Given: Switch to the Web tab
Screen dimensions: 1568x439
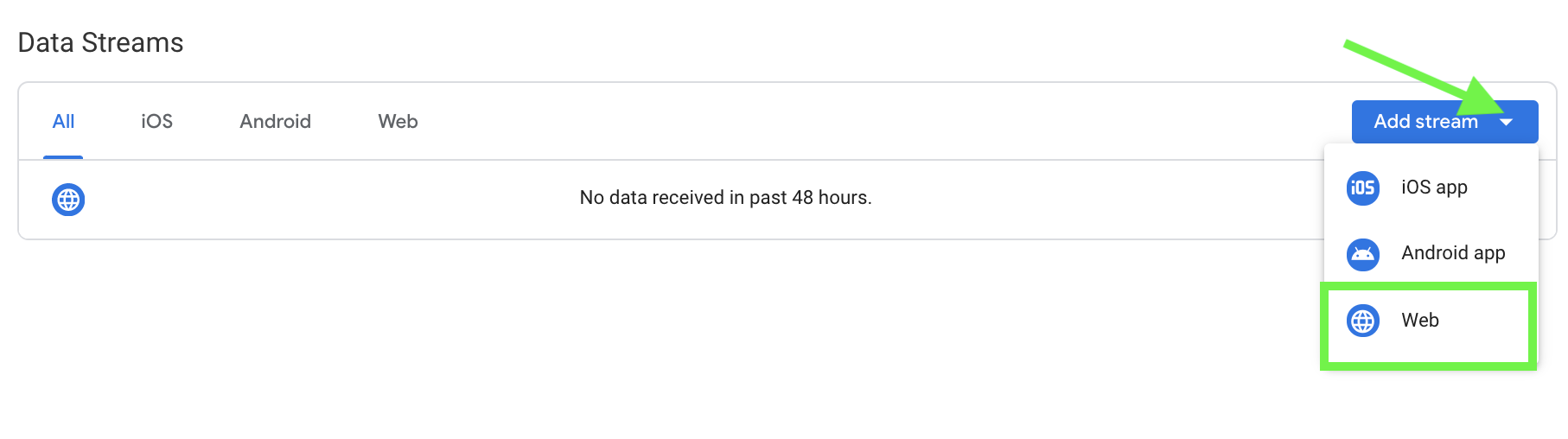Looking at the screenshot, I should pos(398,122).
